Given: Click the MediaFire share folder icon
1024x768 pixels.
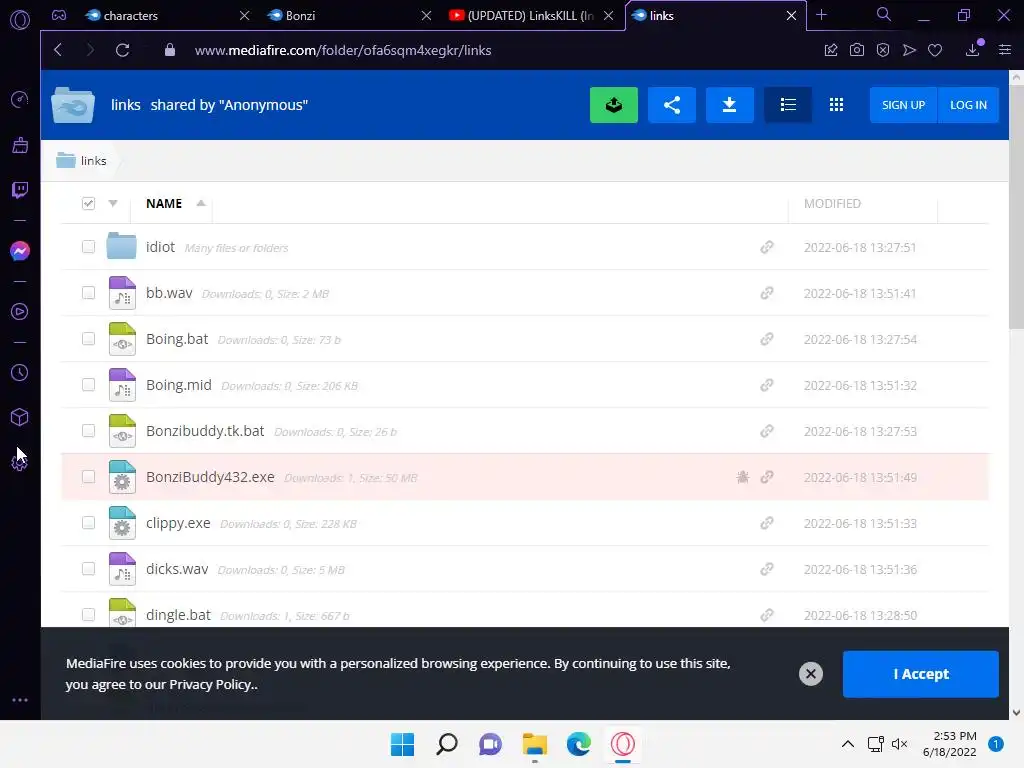Looking at the screenshot, I should [x=671, y=104].
